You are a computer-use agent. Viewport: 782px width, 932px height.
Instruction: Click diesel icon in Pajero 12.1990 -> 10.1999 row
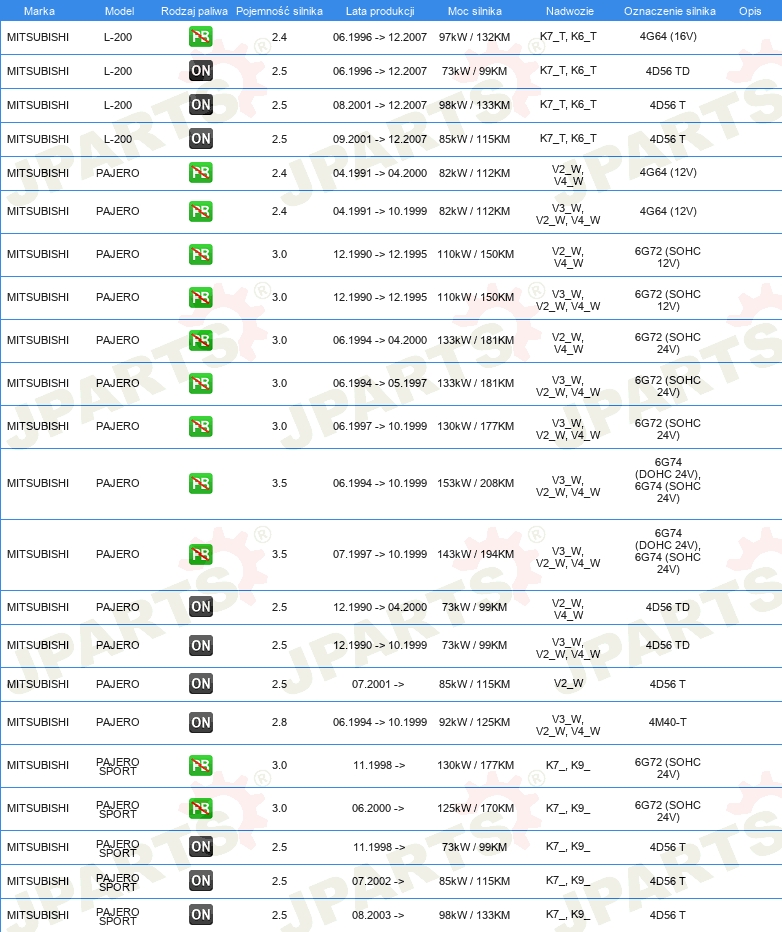pos(201,646)
